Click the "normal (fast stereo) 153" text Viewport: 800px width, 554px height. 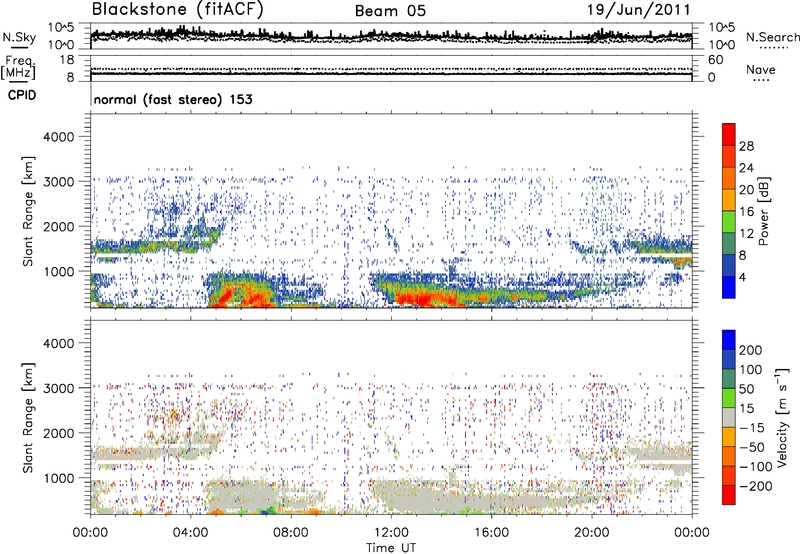tap(173, 99)
